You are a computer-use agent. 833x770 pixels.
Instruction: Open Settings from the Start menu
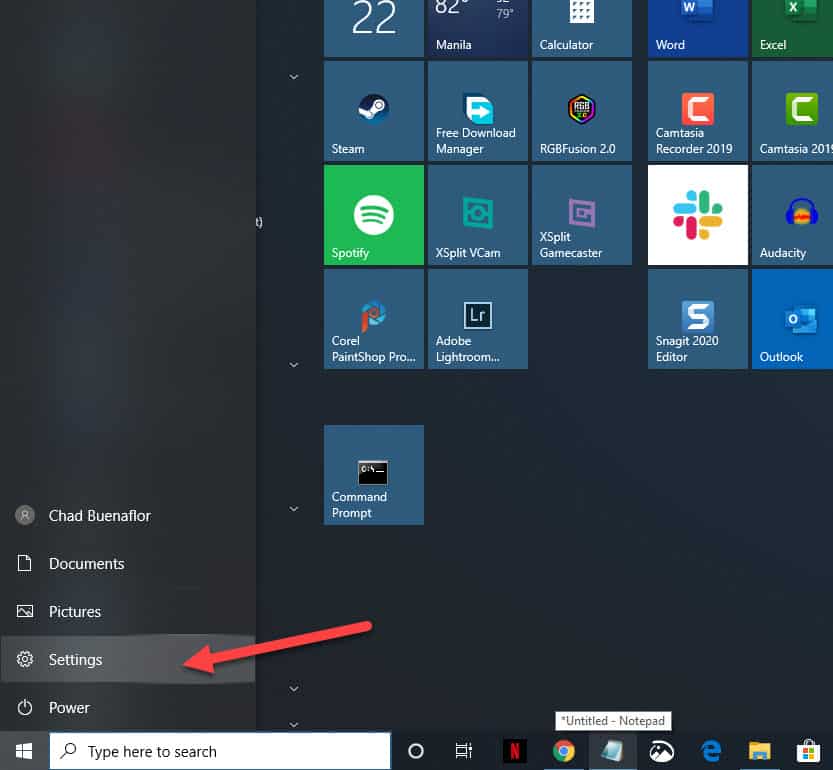point(128,659)
